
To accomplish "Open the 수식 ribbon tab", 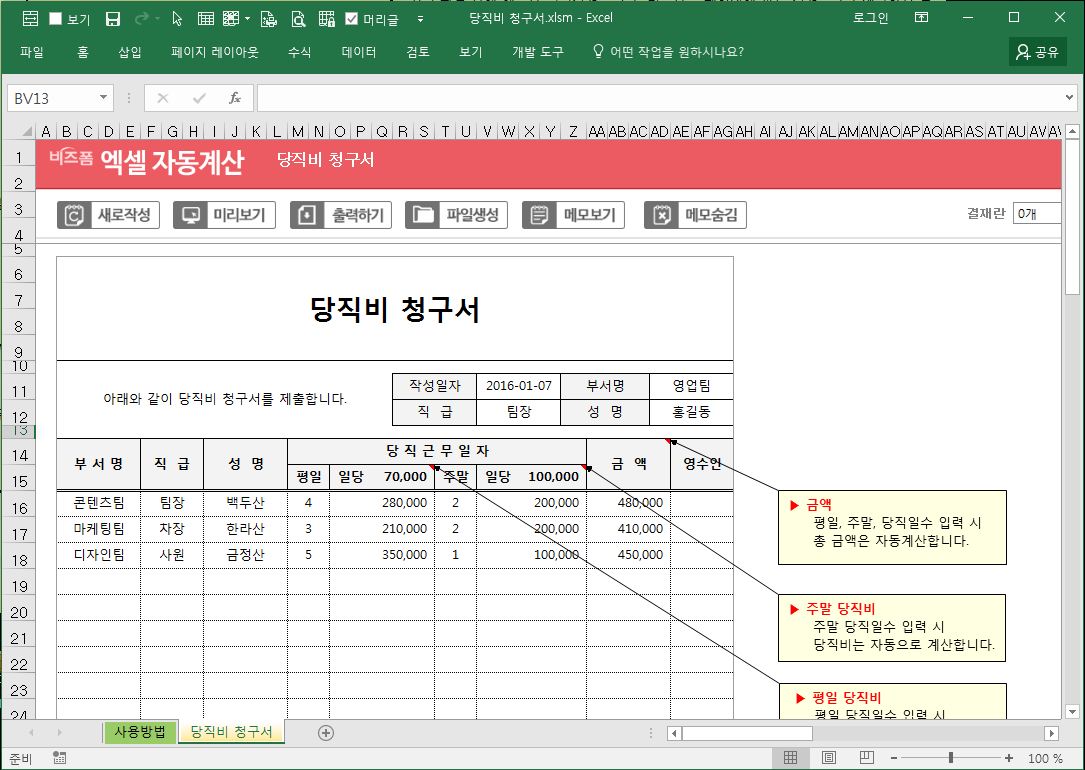I will coord(299,52).
